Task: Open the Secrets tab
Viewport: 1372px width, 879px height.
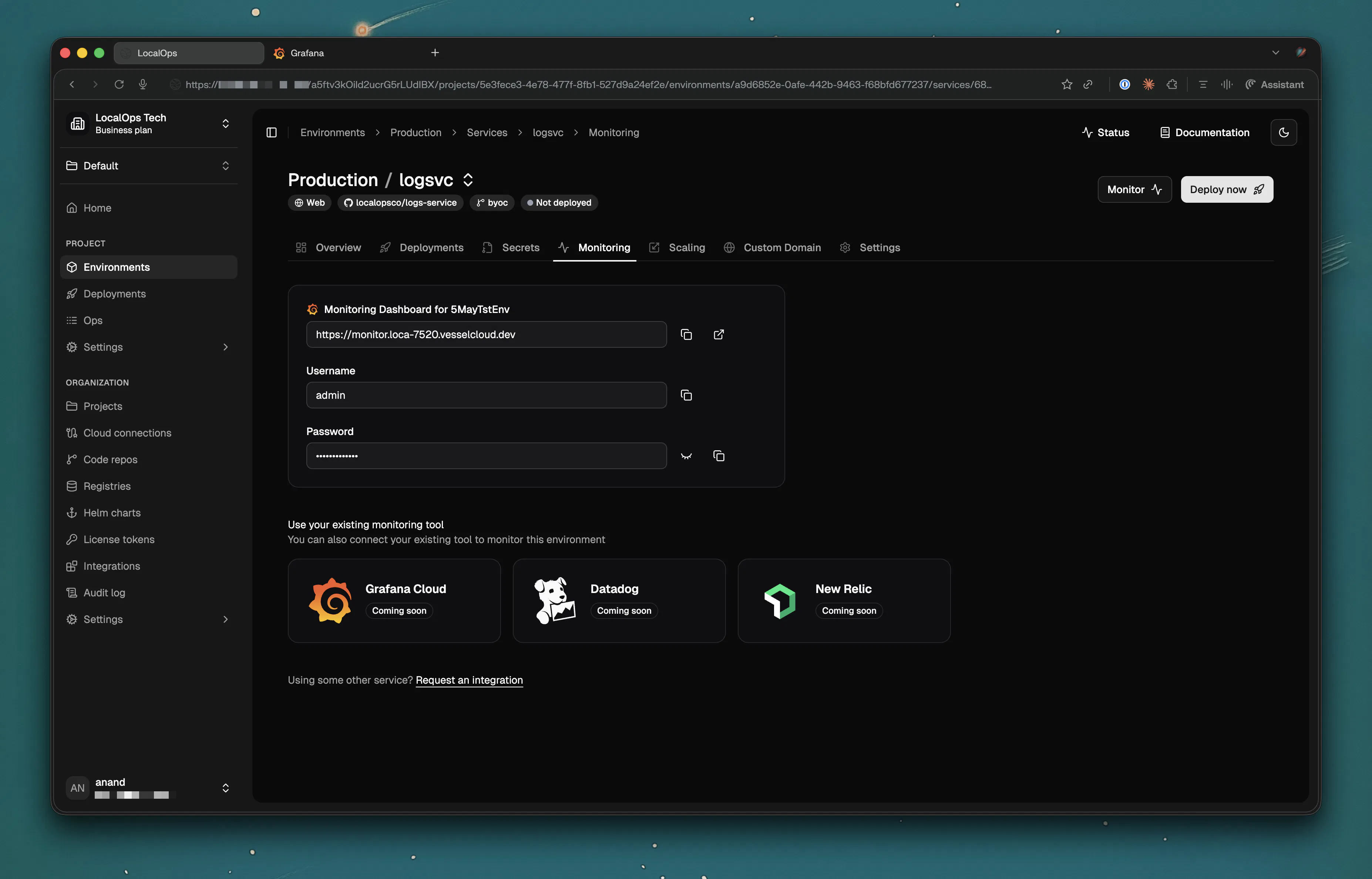Action: (x=511, y=248)
